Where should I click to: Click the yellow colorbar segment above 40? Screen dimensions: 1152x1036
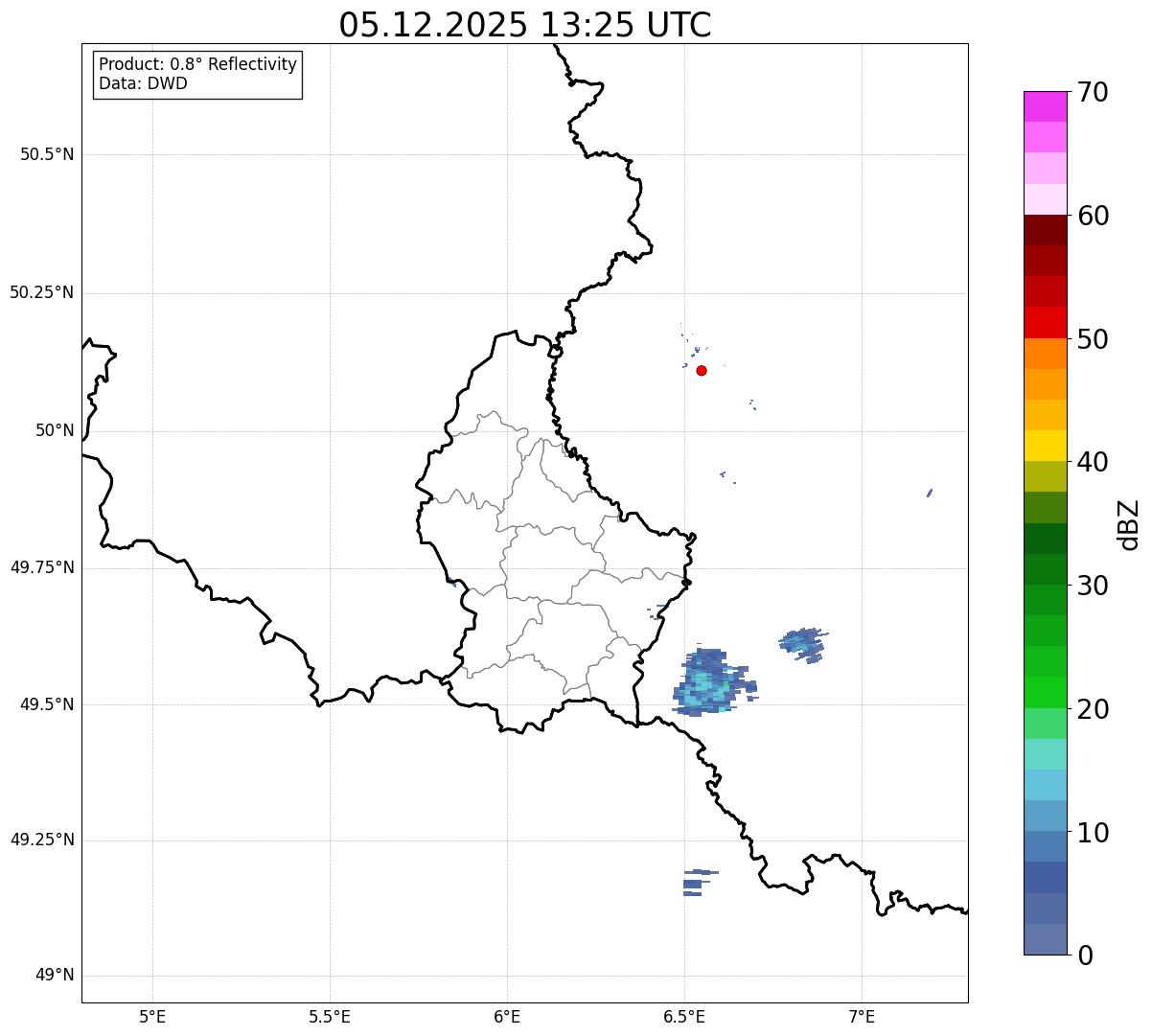click(x=1045, y=446)
